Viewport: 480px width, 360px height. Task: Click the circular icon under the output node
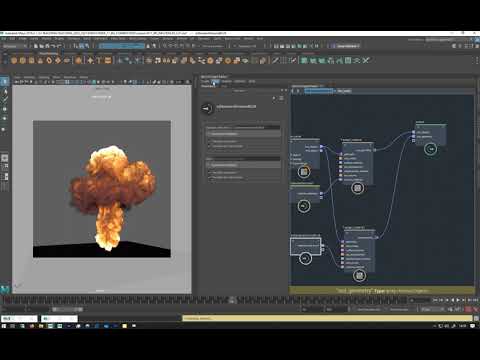point(430,149)
